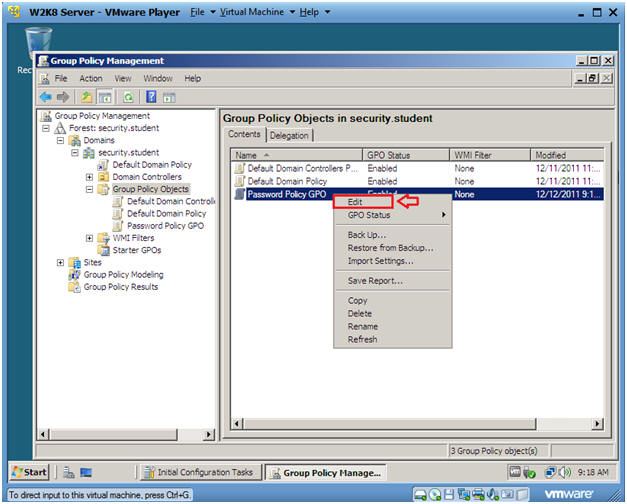Expand the WMI Filters node
Screen dimensions: 627x504
90,238
